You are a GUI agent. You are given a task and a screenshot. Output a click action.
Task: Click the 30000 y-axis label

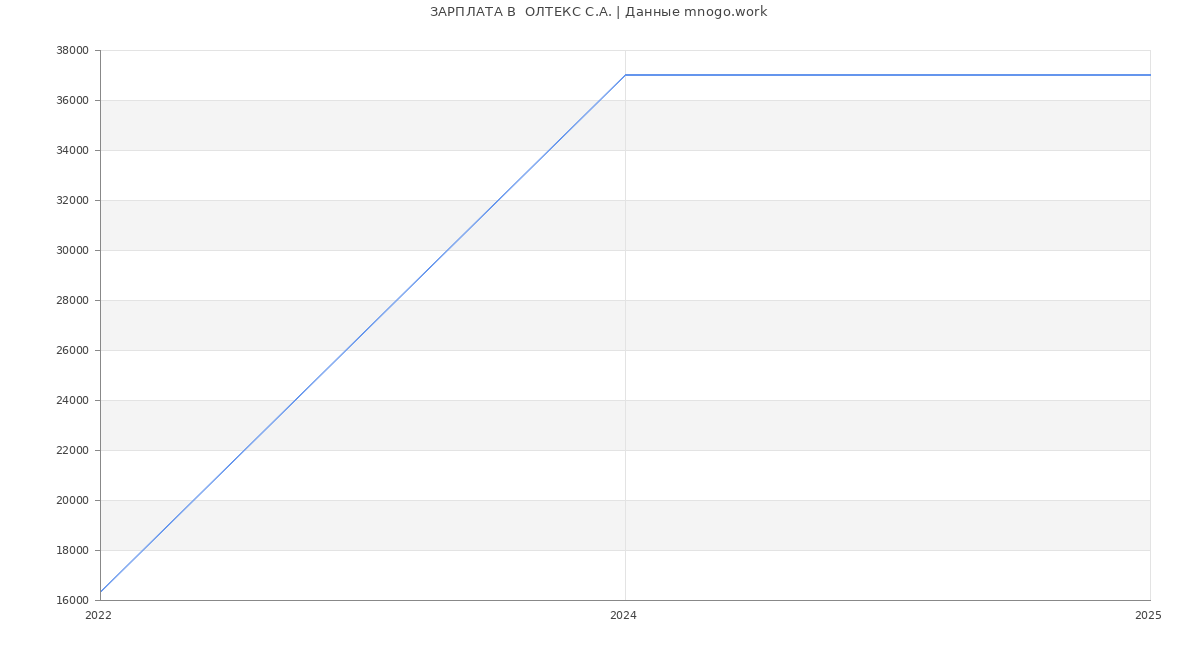tap(74, 251)
